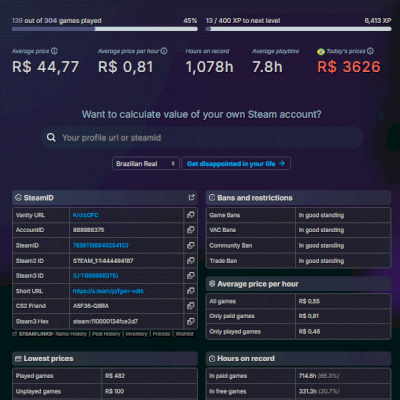Click Community Ban status cell
400x400 pixels.
click(x=343, y=245)
